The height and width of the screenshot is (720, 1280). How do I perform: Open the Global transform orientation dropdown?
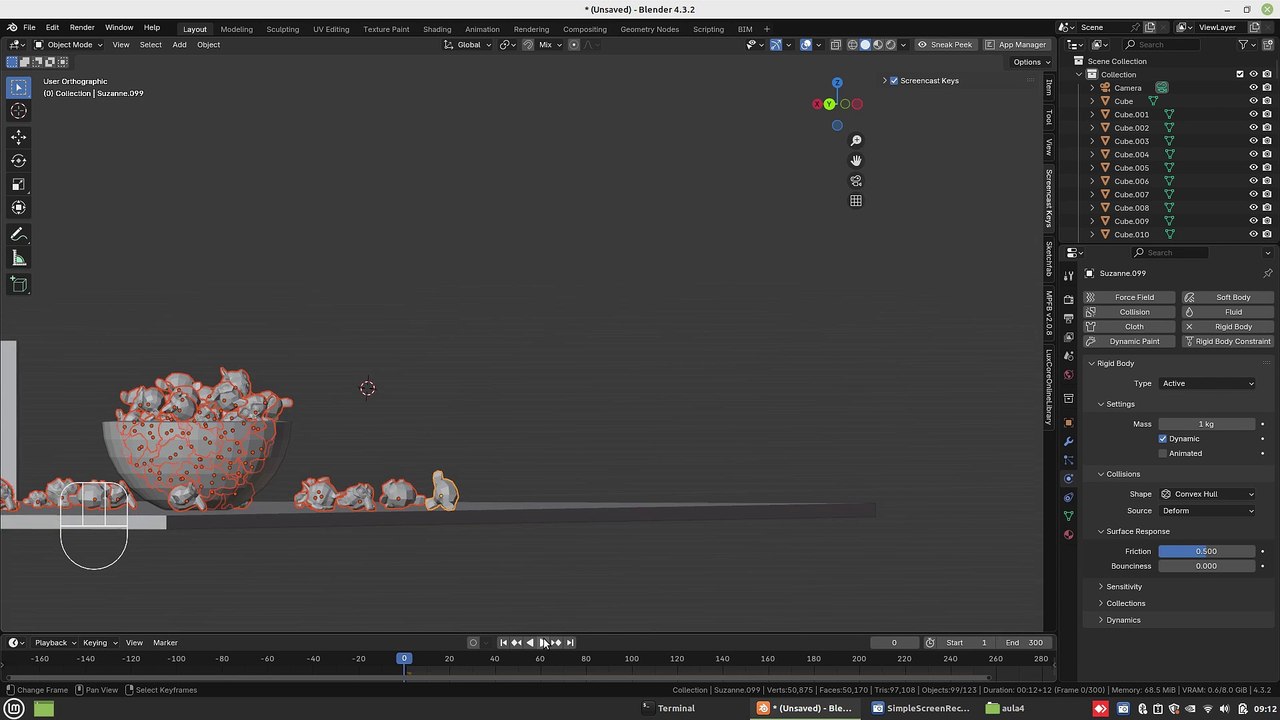point(468,44)
